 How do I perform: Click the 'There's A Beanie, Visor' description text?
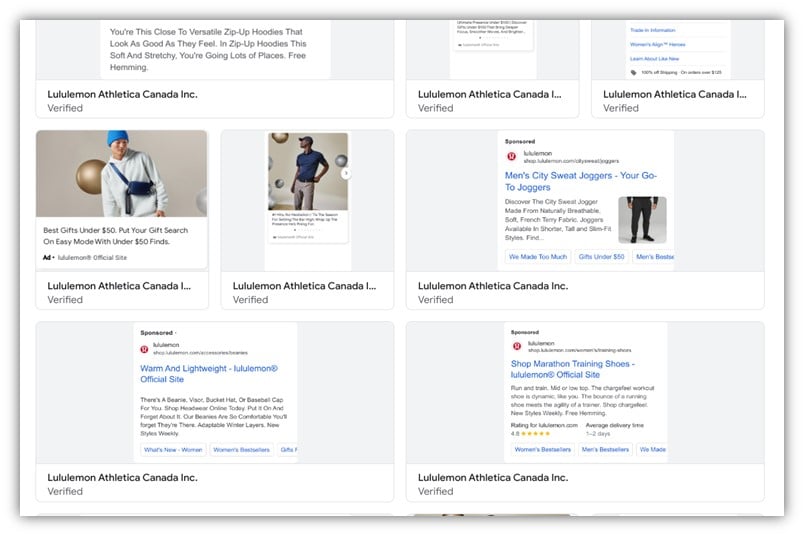(213, 416)
